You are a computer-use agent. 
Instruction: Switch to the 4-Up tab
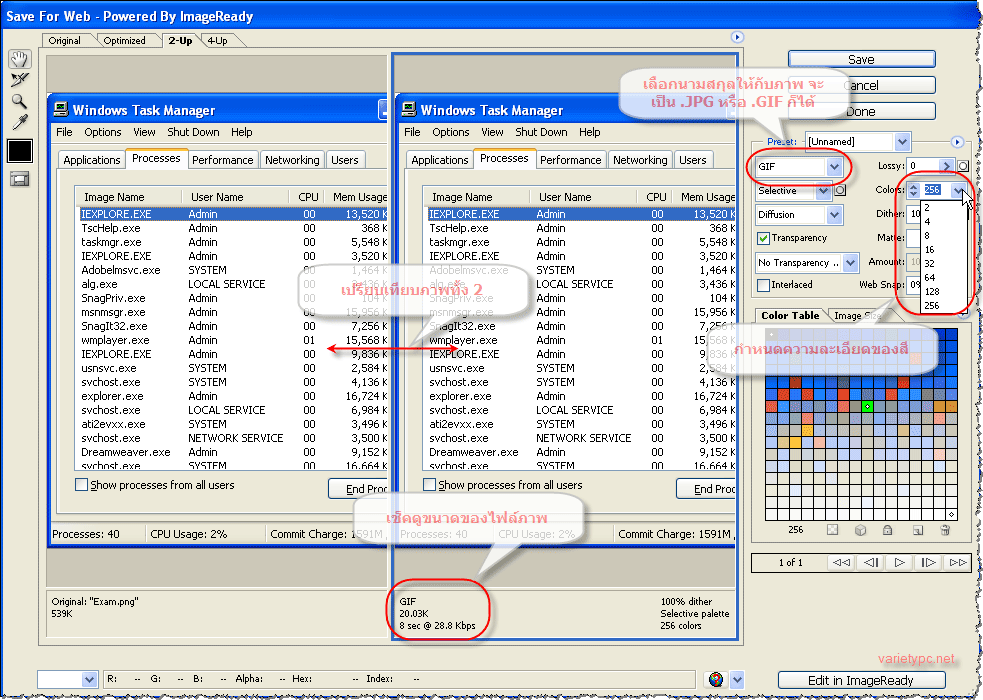(x=217, y=41)
